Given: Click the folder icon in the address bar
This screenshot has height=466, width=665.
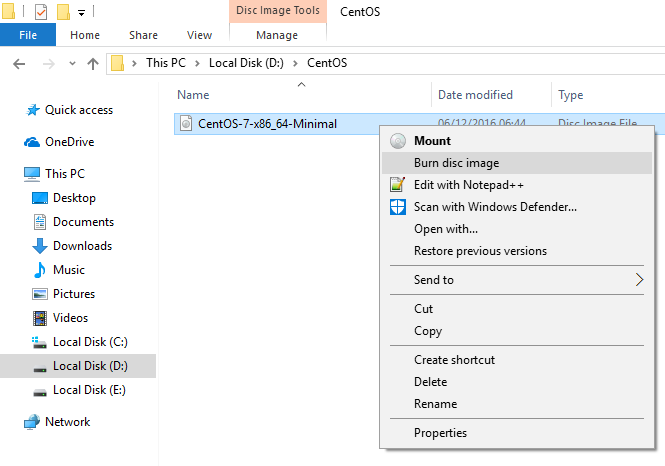Looking at the screenshot, I should point(117,63).
